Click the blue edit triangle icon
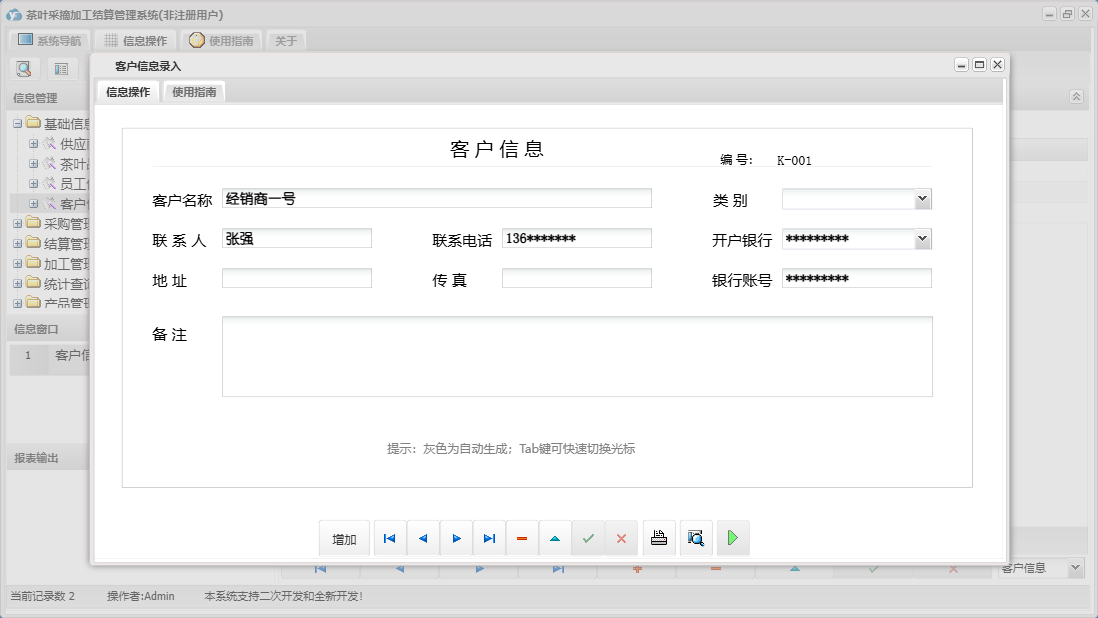1098x618 pixels. (x=555, y=537)
